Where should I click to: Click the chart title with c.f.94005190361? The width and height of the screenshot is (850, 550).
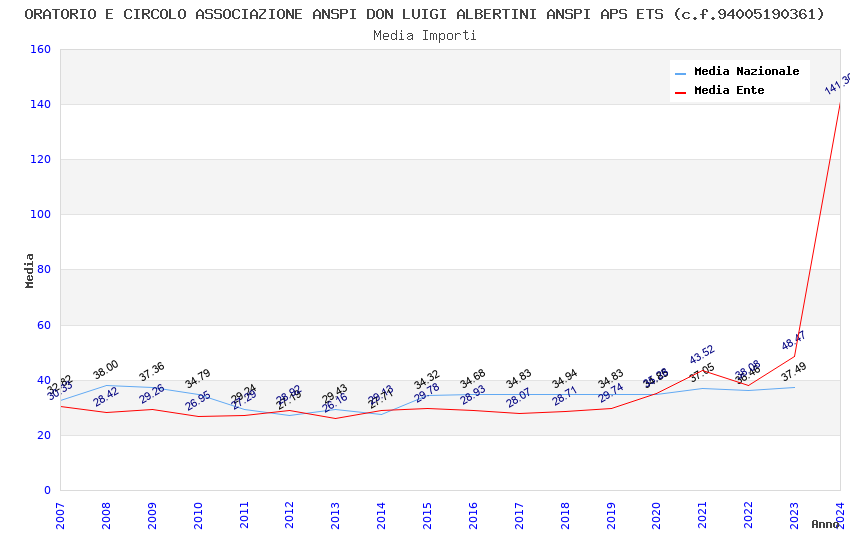(x=424, y=14)
